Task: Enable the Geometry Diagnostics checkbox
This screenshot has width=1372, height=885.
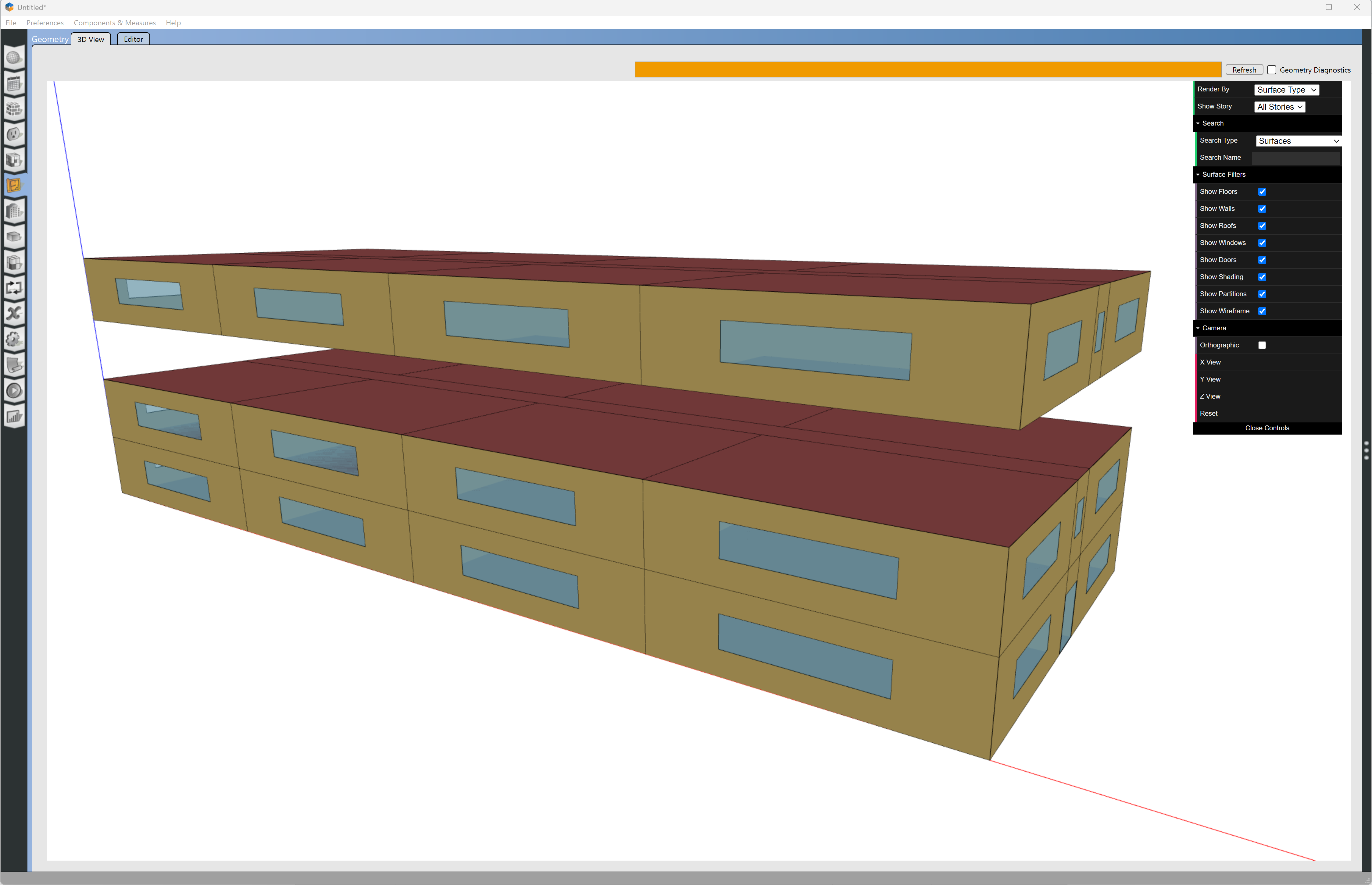Action: tap(1271, 70)
